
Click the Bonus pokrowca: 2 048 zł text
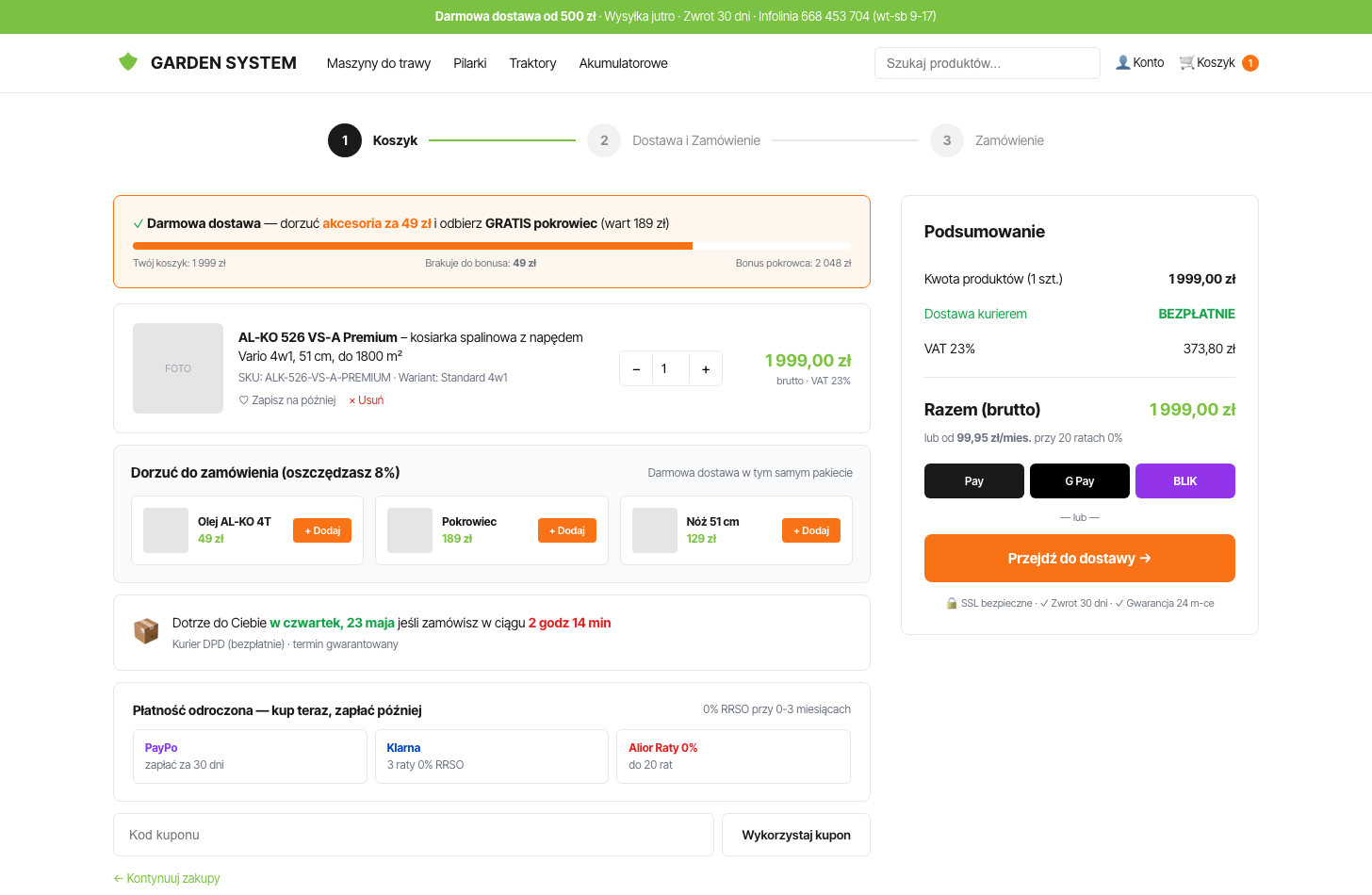tap(793, 264)
